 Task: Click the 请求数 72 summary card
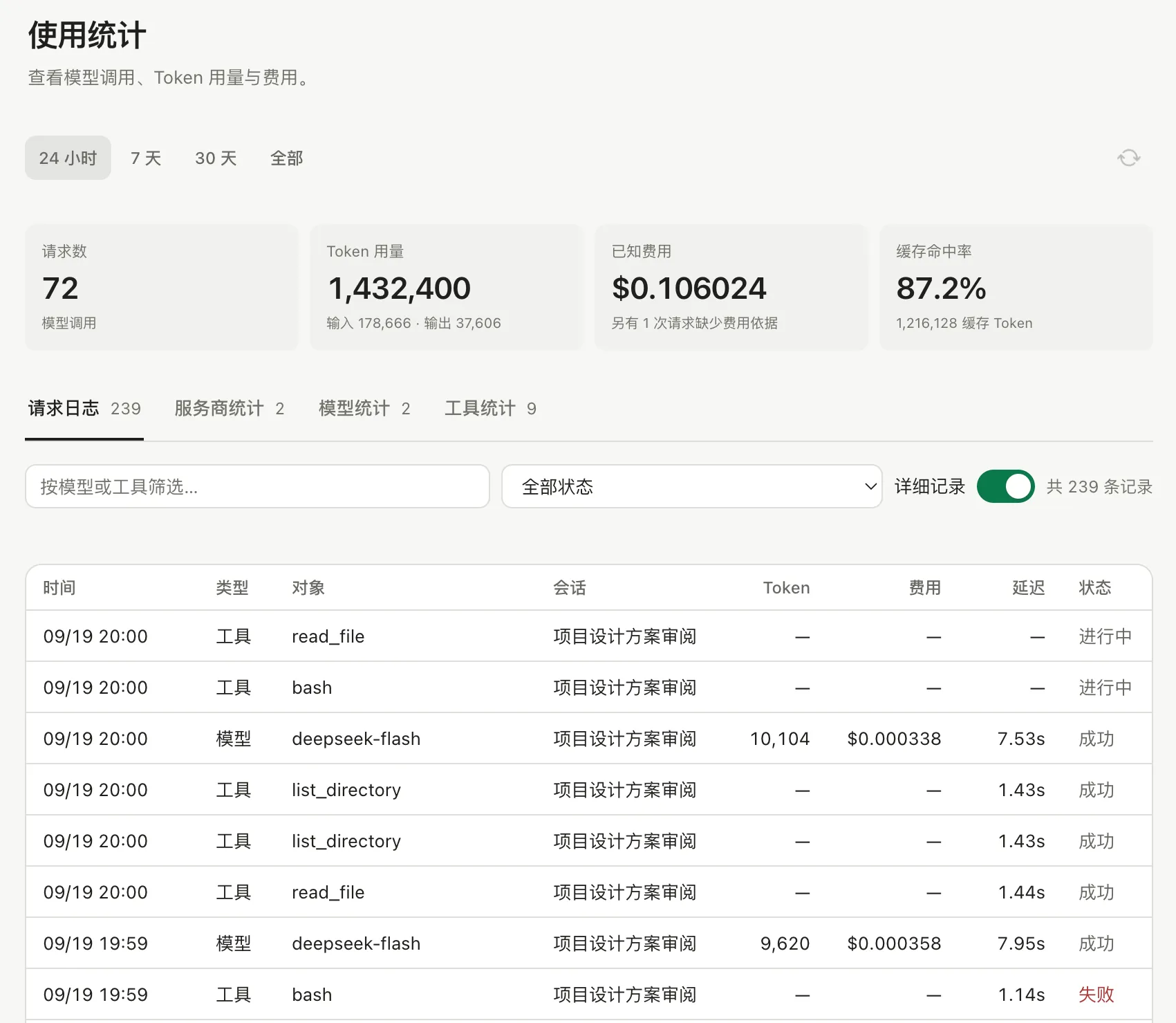[x=162, y=287]
